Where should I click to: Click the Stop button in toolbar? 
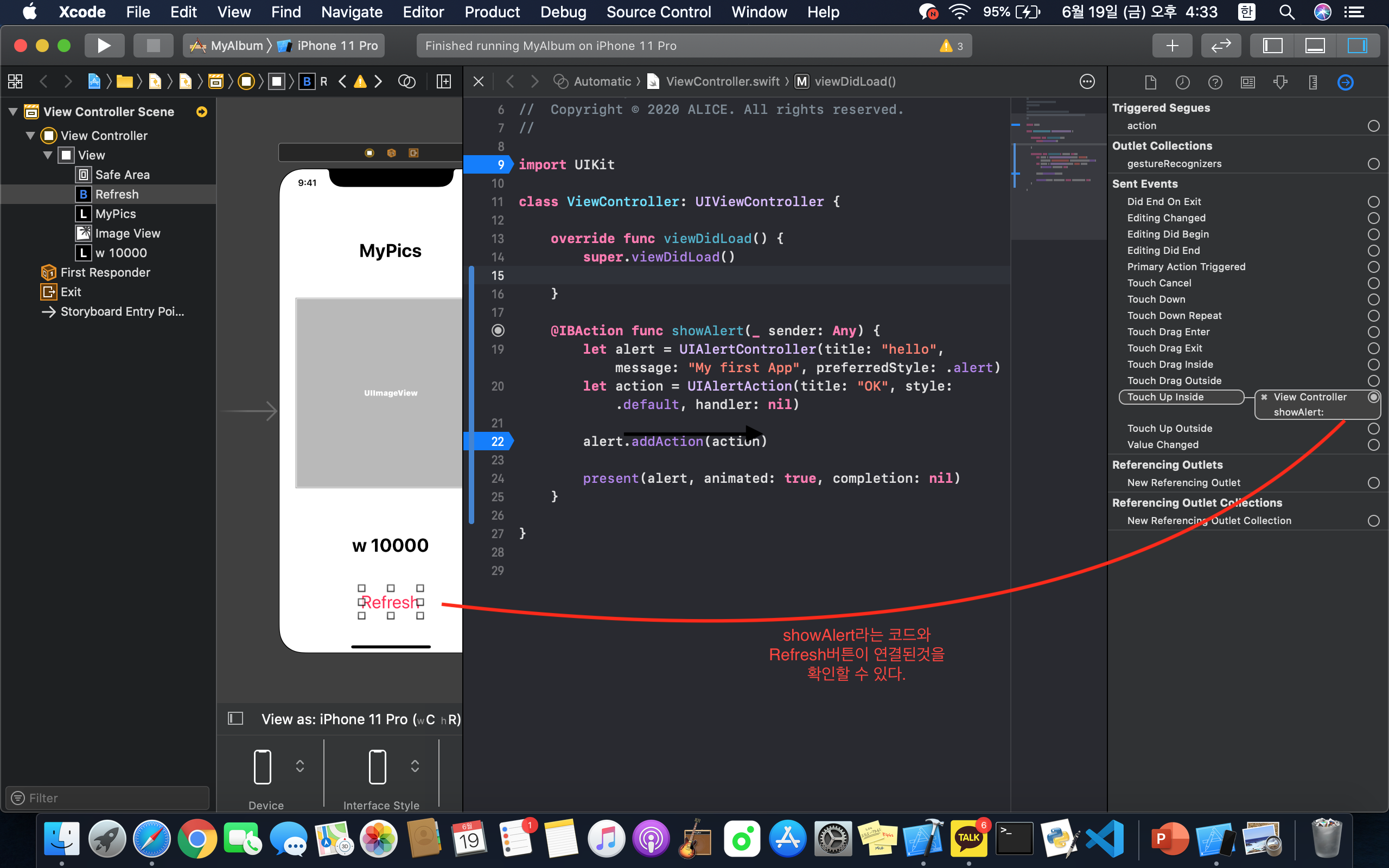click(x=153, y=46)
